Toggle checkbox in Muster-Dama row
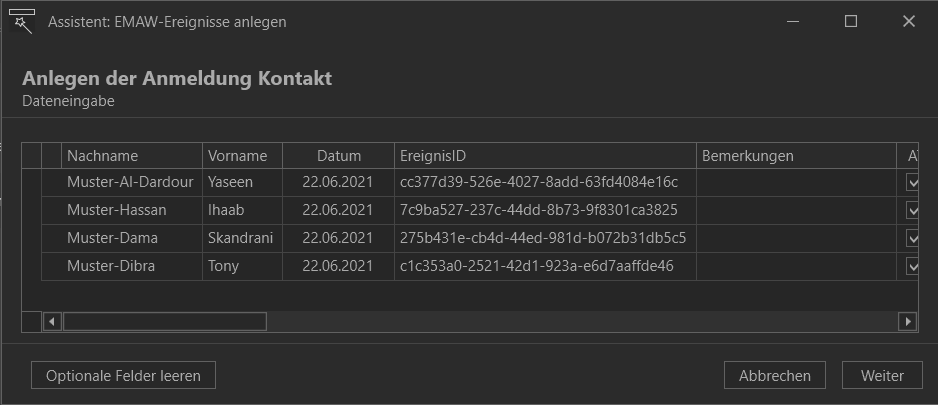This screenshot has width=938, height=405. pos(912,239)
